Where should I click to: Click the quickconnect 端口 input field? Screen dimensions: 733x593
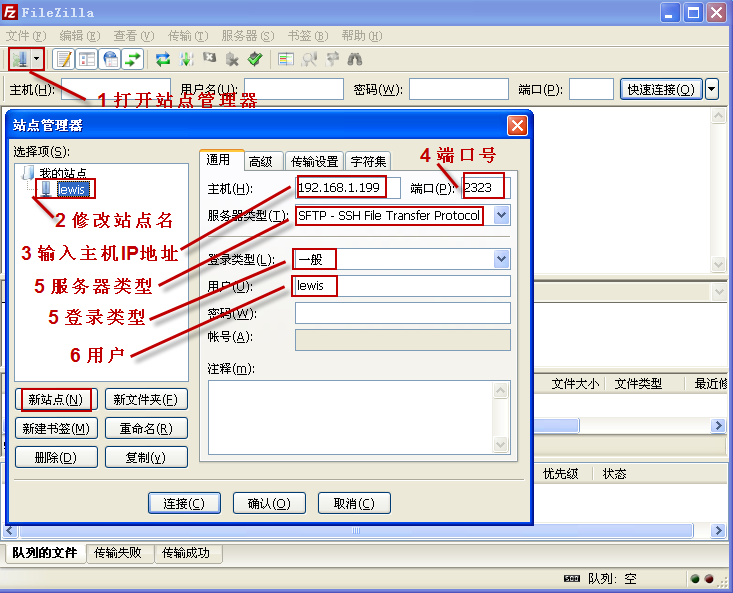click(x=591, y=89)
